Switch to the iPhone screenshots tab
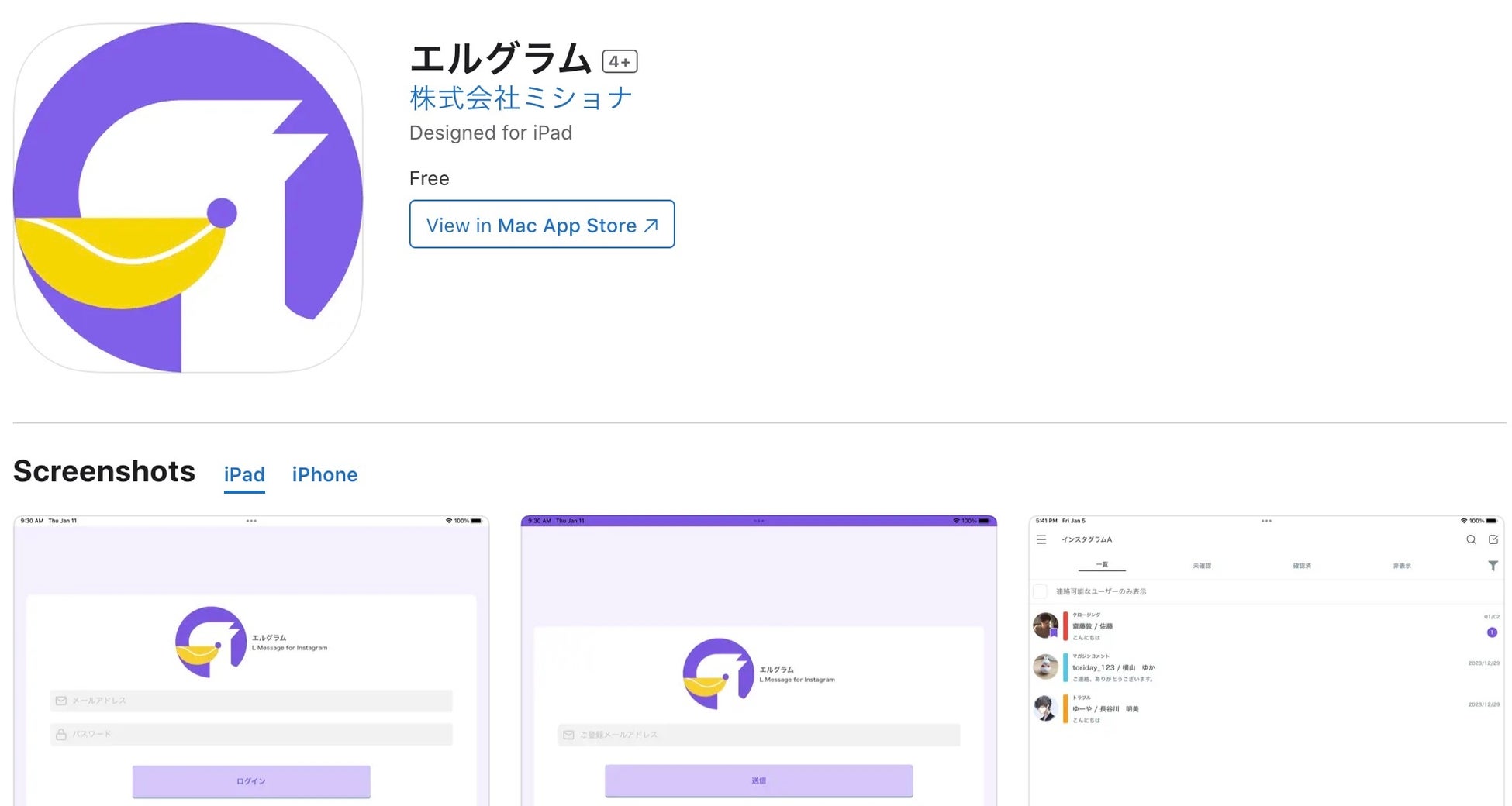The width and height of the screenshot is (1512, 806). click(325, 474)
